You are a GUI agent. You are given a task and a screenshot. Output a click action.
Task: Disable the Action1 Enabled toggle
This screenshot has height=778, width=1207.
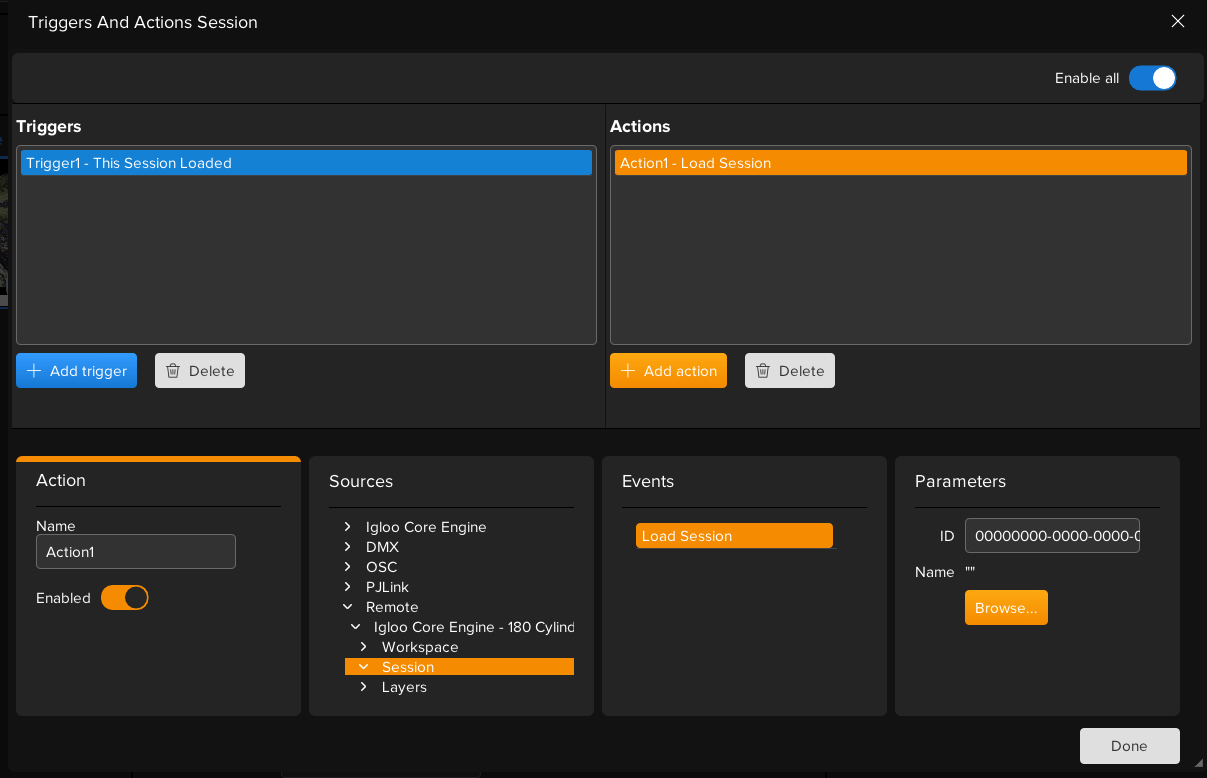click(x=125, y=598)
